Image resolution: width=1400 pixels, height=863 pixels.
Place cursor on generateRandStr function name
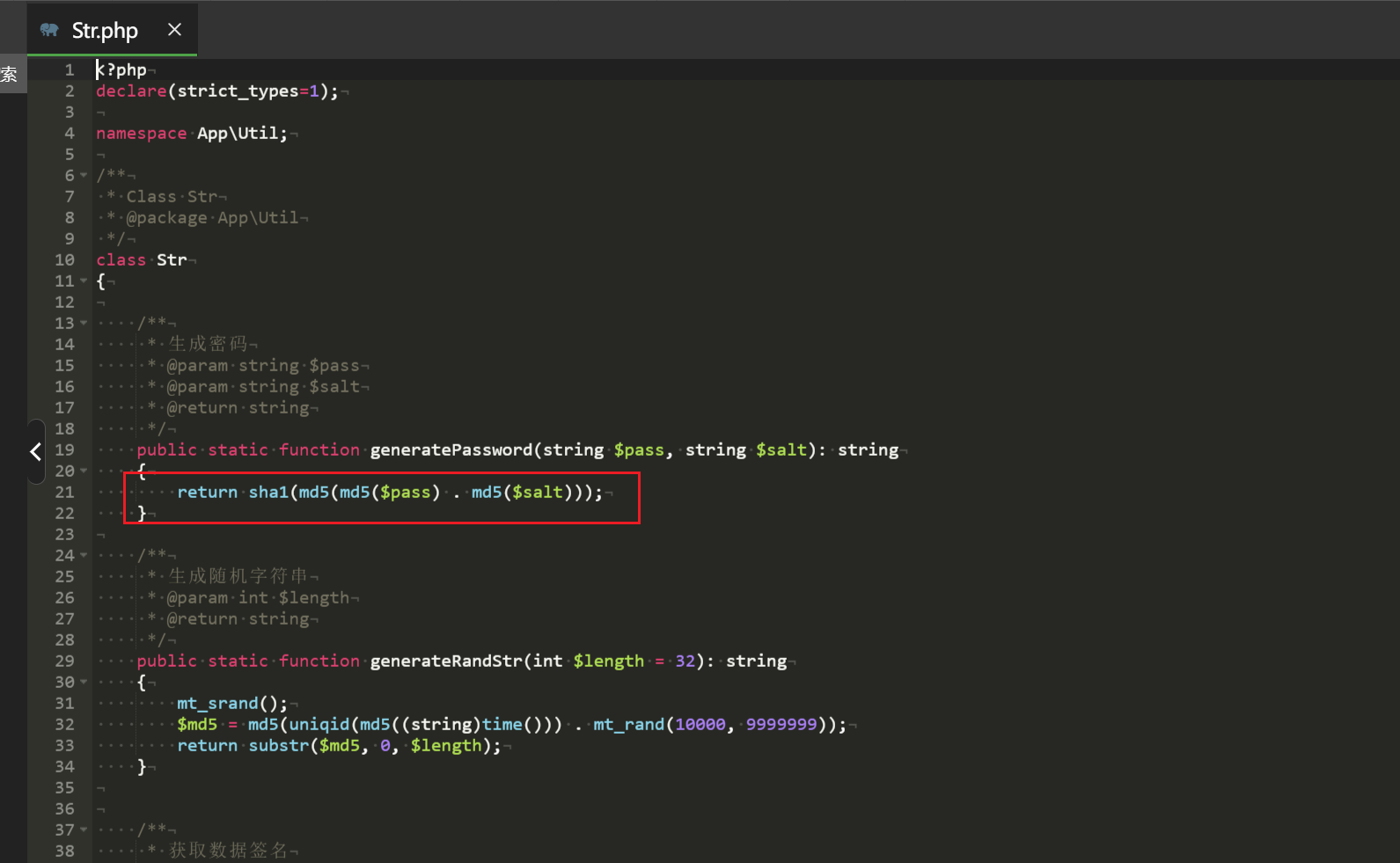click(445, 662)
